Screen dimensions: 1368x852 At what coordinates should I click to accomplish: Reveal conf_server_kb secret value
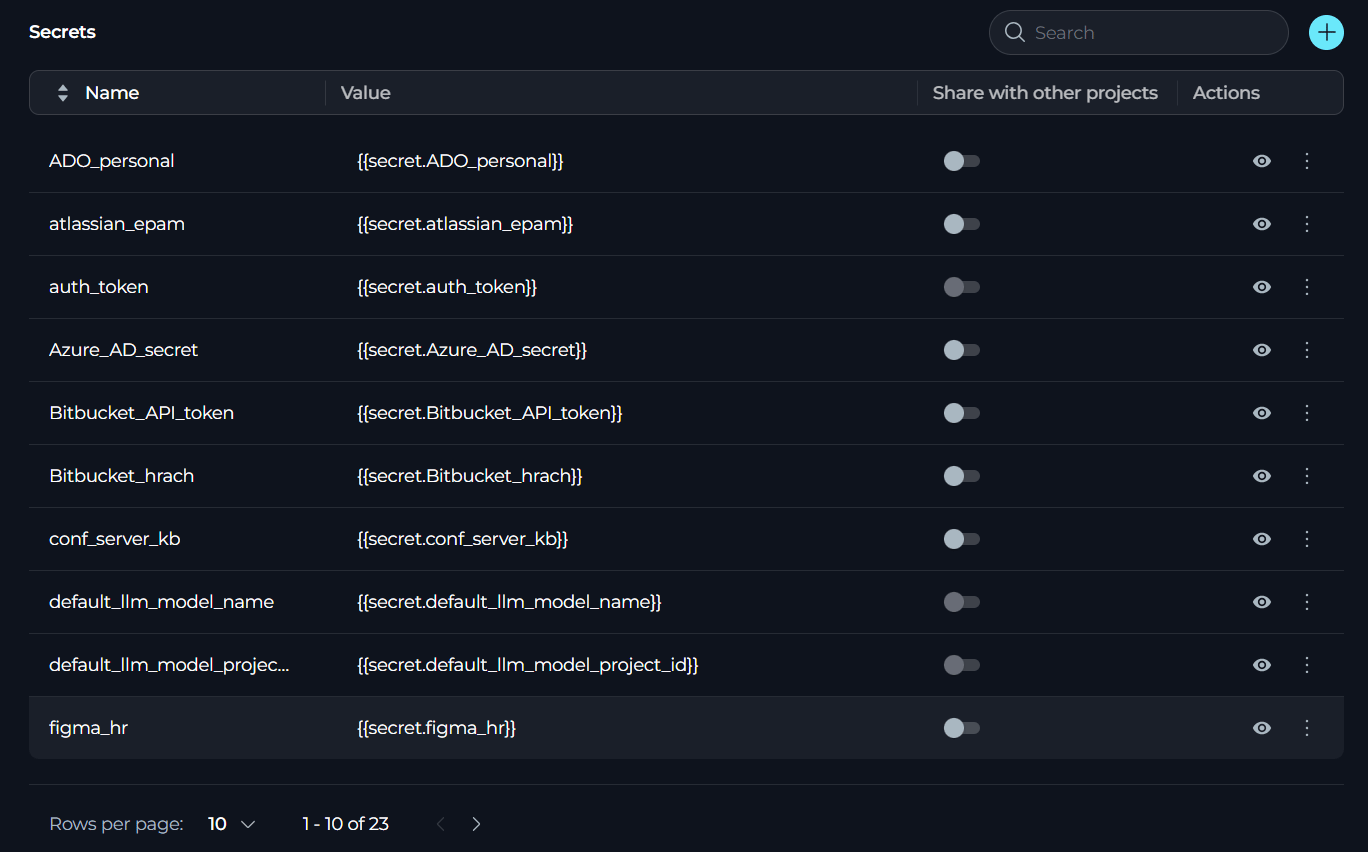point(1262,539)
